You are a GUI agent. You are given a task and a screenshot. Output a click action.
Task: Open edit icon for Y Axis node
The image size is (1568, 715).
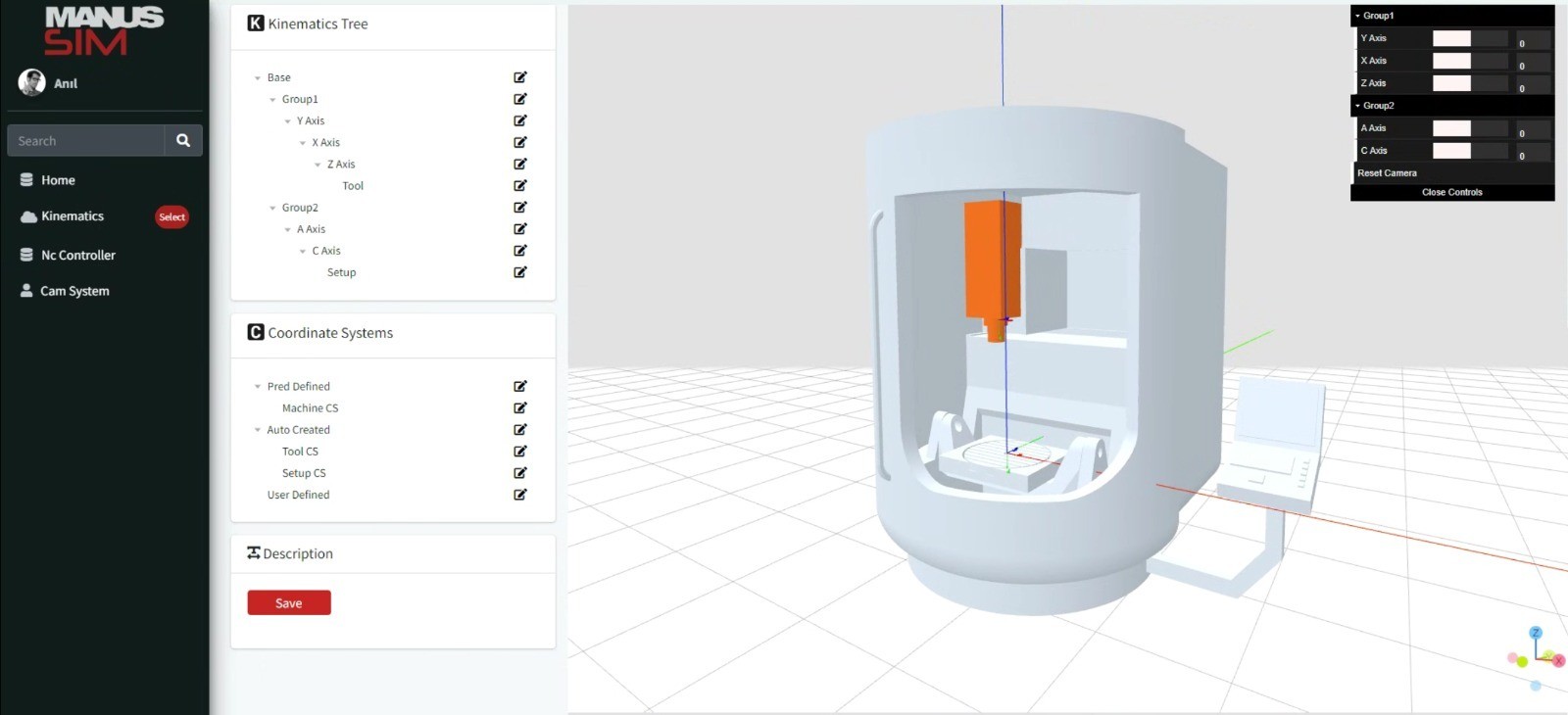[520, 120]
